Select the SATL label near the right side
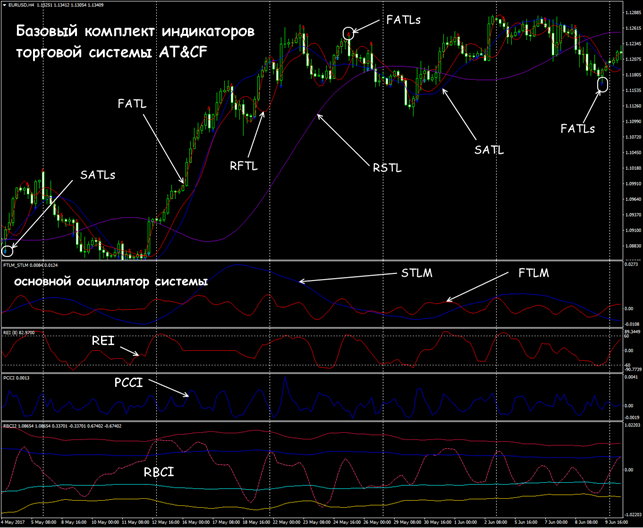643x528 pixels. tap(489, 148)
